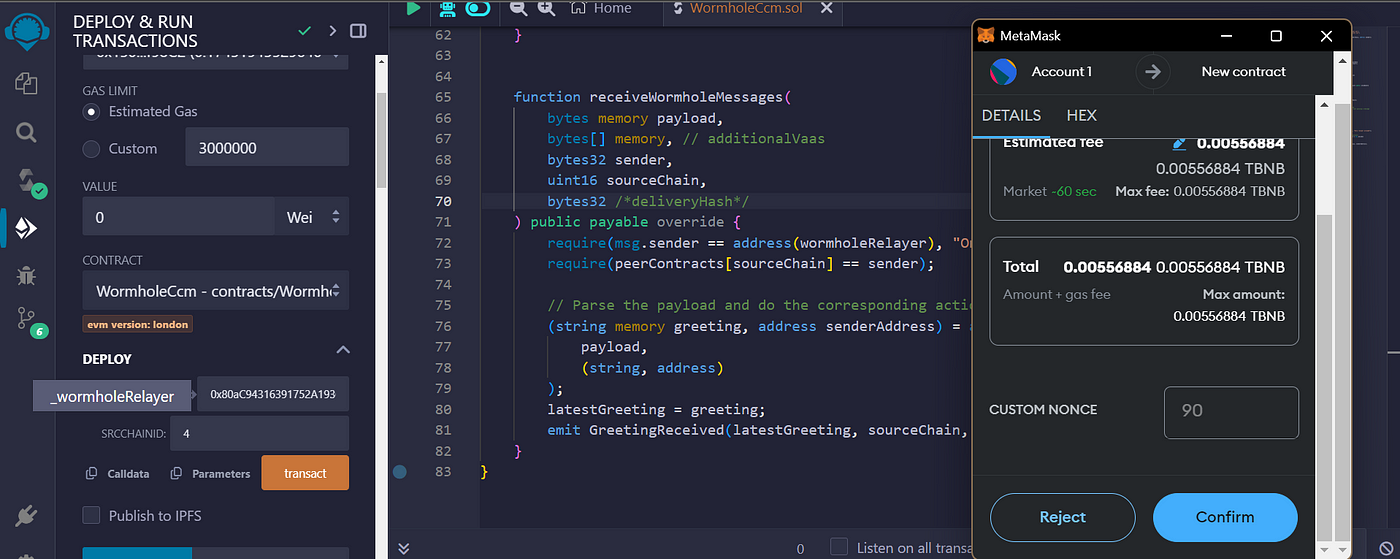Edit the estimated fee with pencil icon

(1179, 143)
